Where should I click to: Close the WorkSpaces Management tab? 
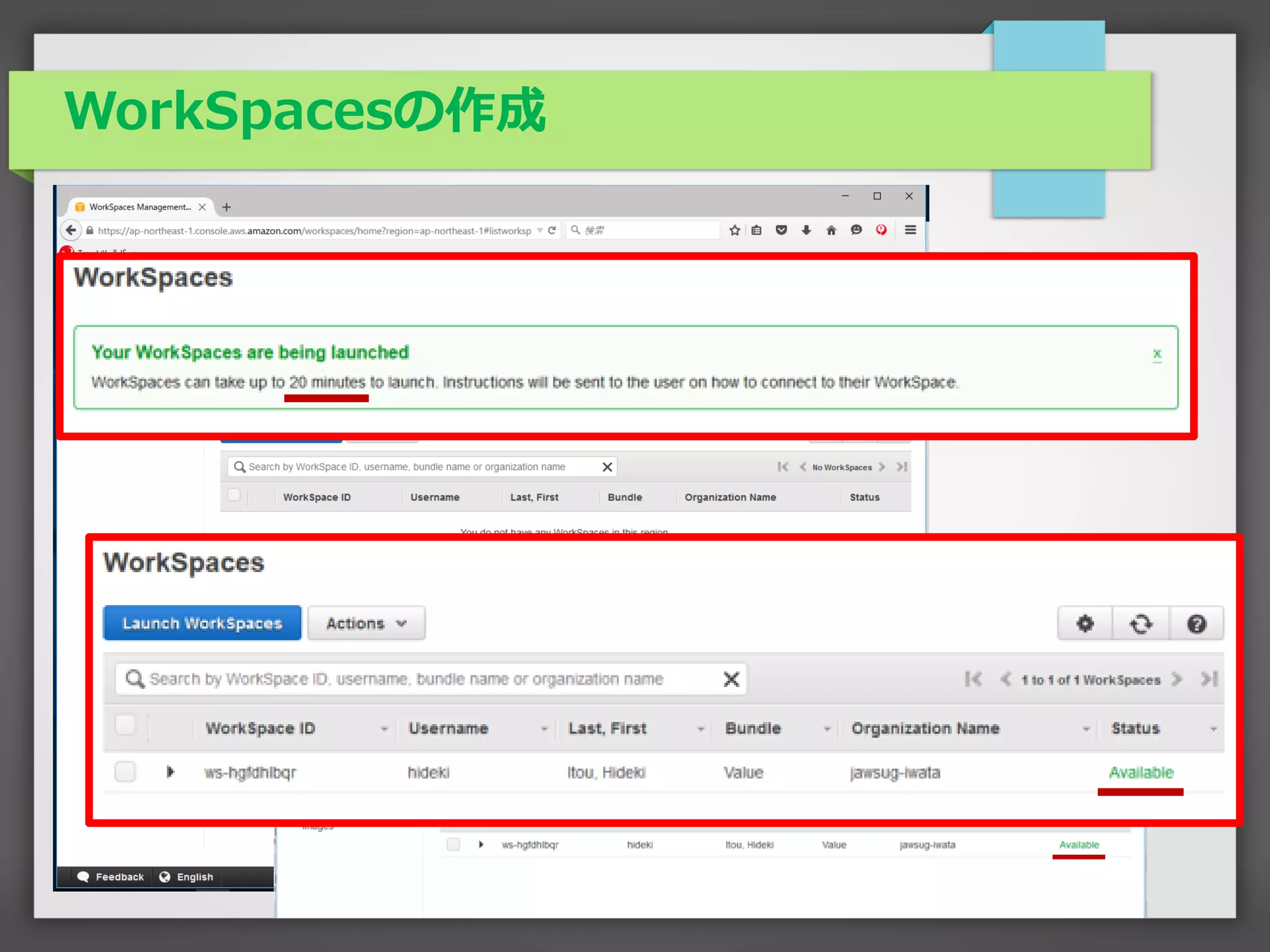[x=202, y=207]
